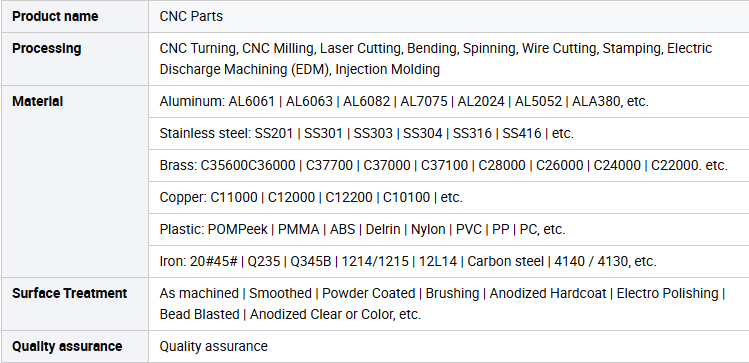Click the CNC Turning processing description text
Viewport: 749px width, 363px height.
click(436, 59)
